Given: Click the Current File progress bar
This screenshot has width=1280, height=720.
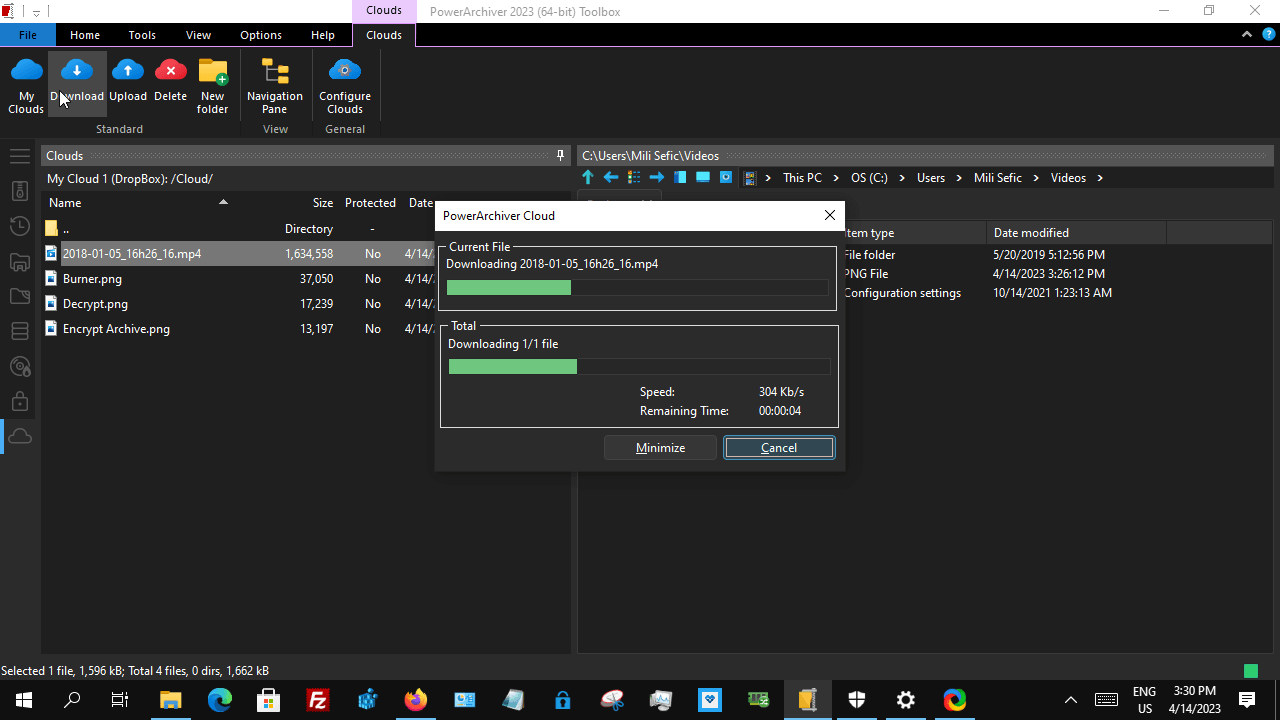Looking at the screenshot, I should click(x=637, y=288).
